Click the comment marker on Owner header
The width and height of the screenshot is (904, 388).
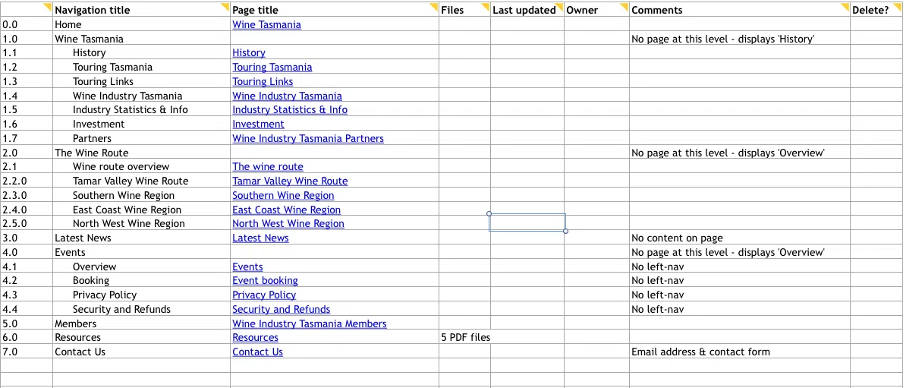[624, 6]
